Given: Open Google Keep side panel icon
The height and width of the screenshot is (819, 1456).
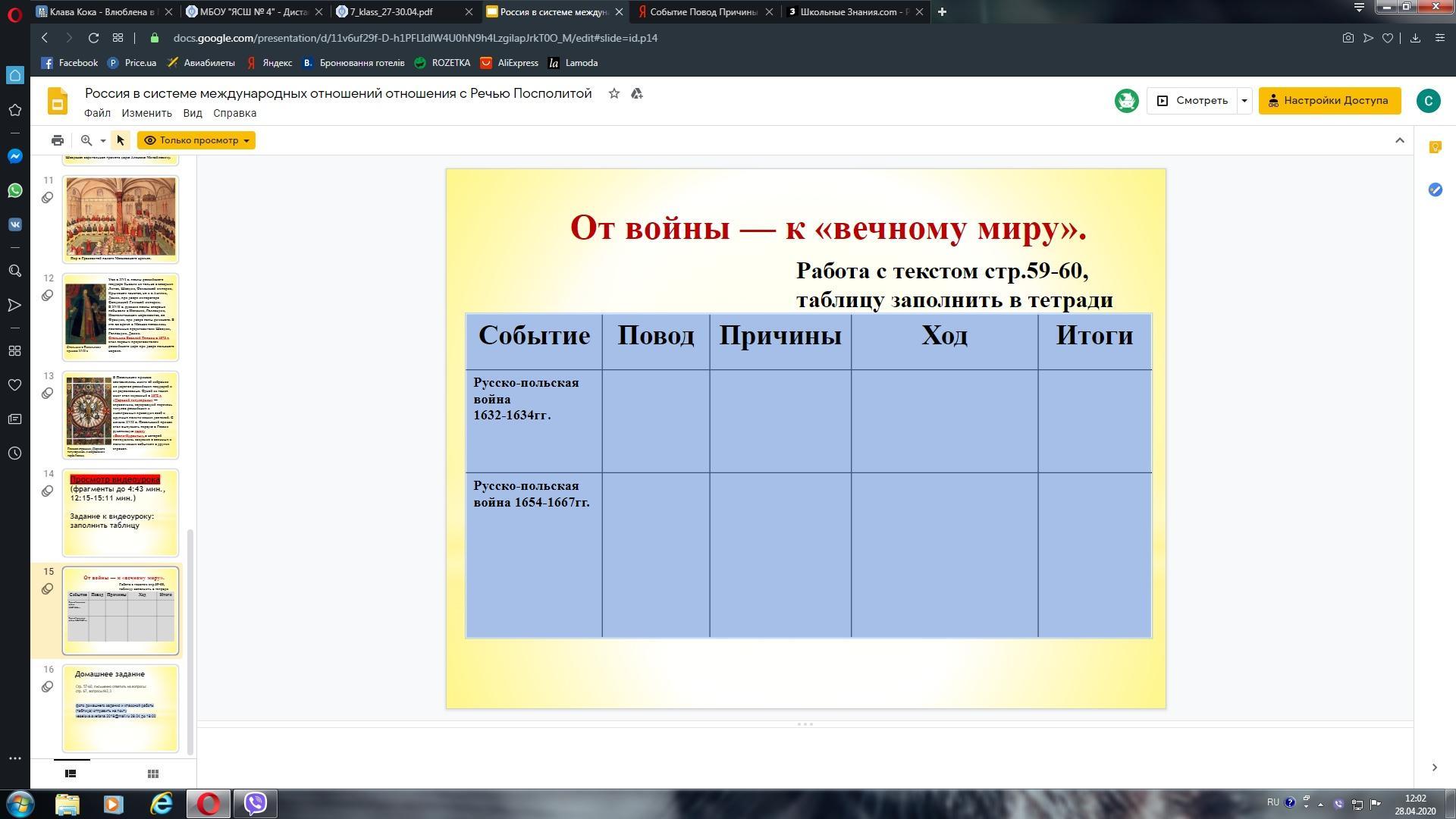Looking at the screenshot, I should coord(1435,147).
